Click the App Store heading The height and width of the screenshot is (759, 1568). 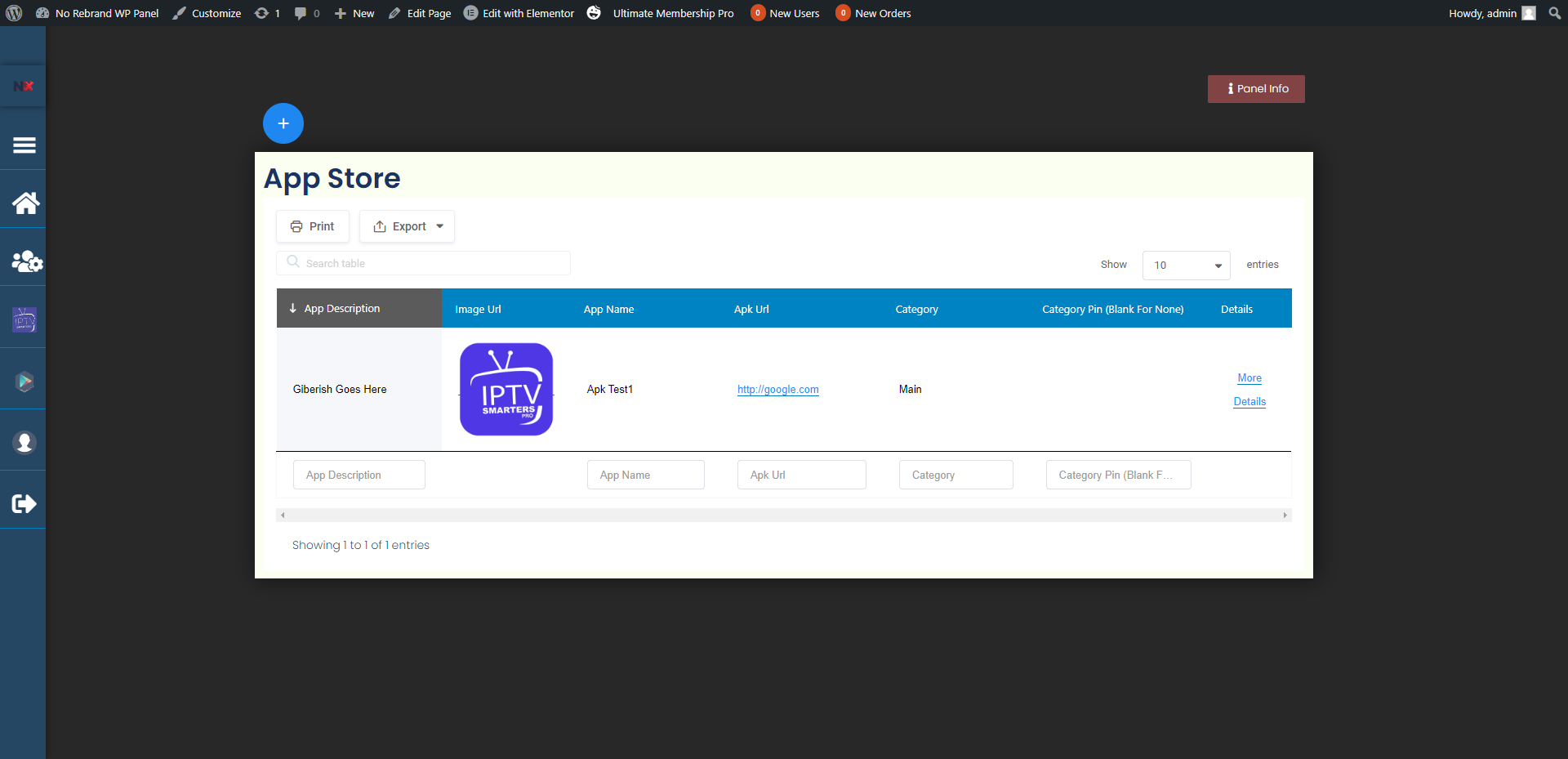click(x=332, y=179)
